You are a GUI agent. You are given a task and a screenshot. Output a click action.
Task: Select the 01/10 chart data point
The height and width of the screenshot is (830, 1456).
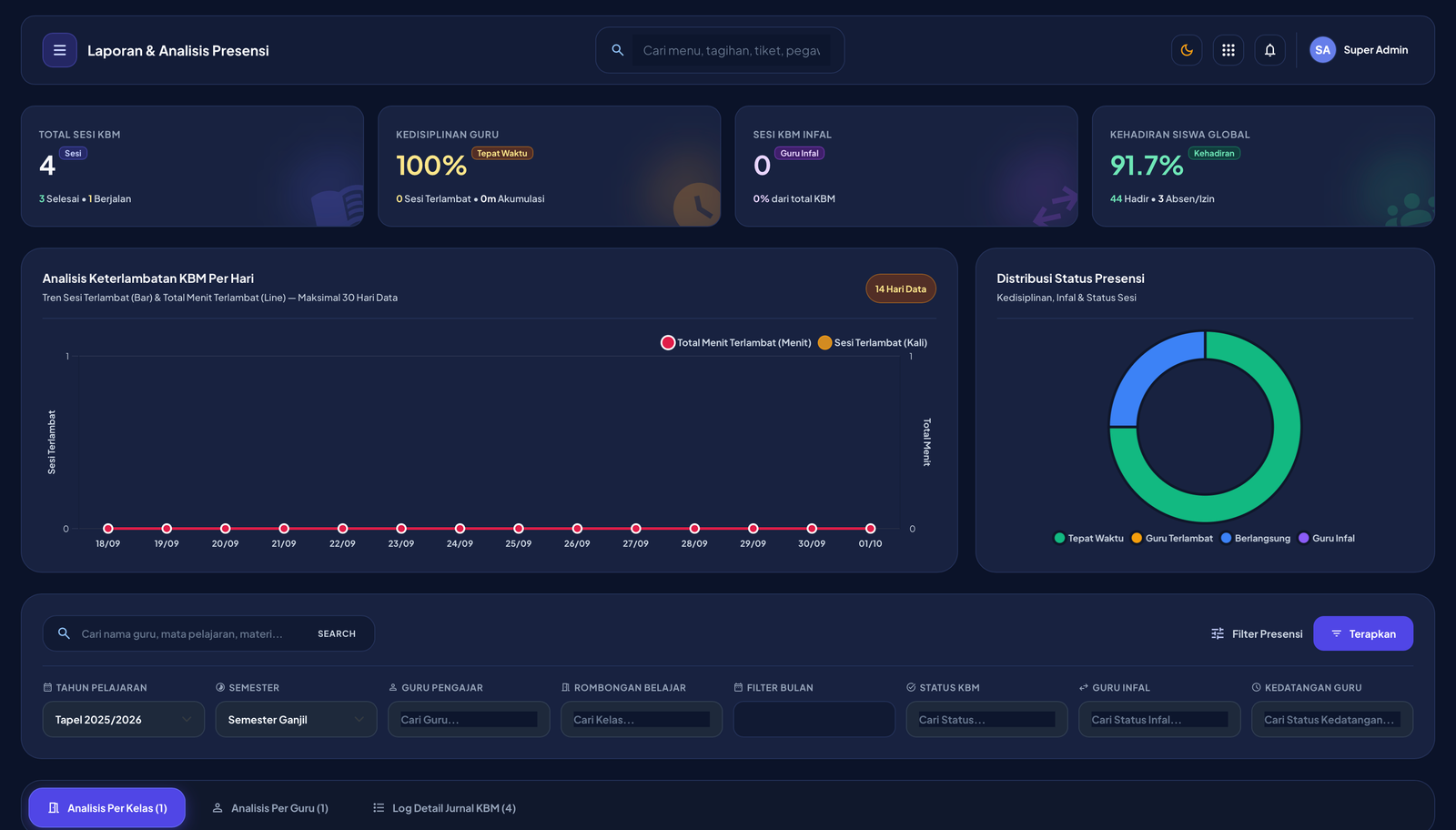870,529
